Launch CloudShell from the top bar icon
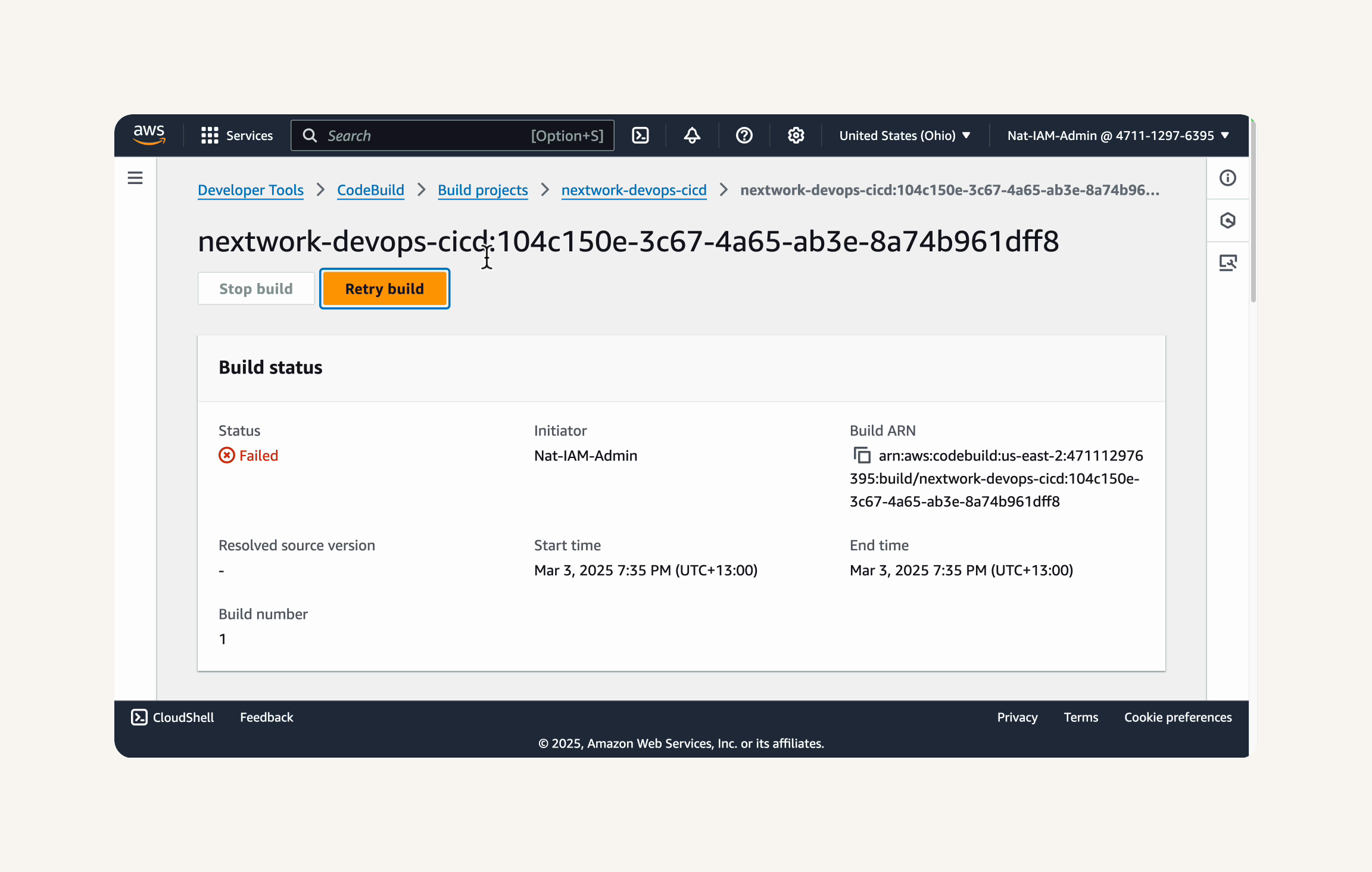Image resolution: width=1372 pixels, height=872 pixels. click(640, 135)
